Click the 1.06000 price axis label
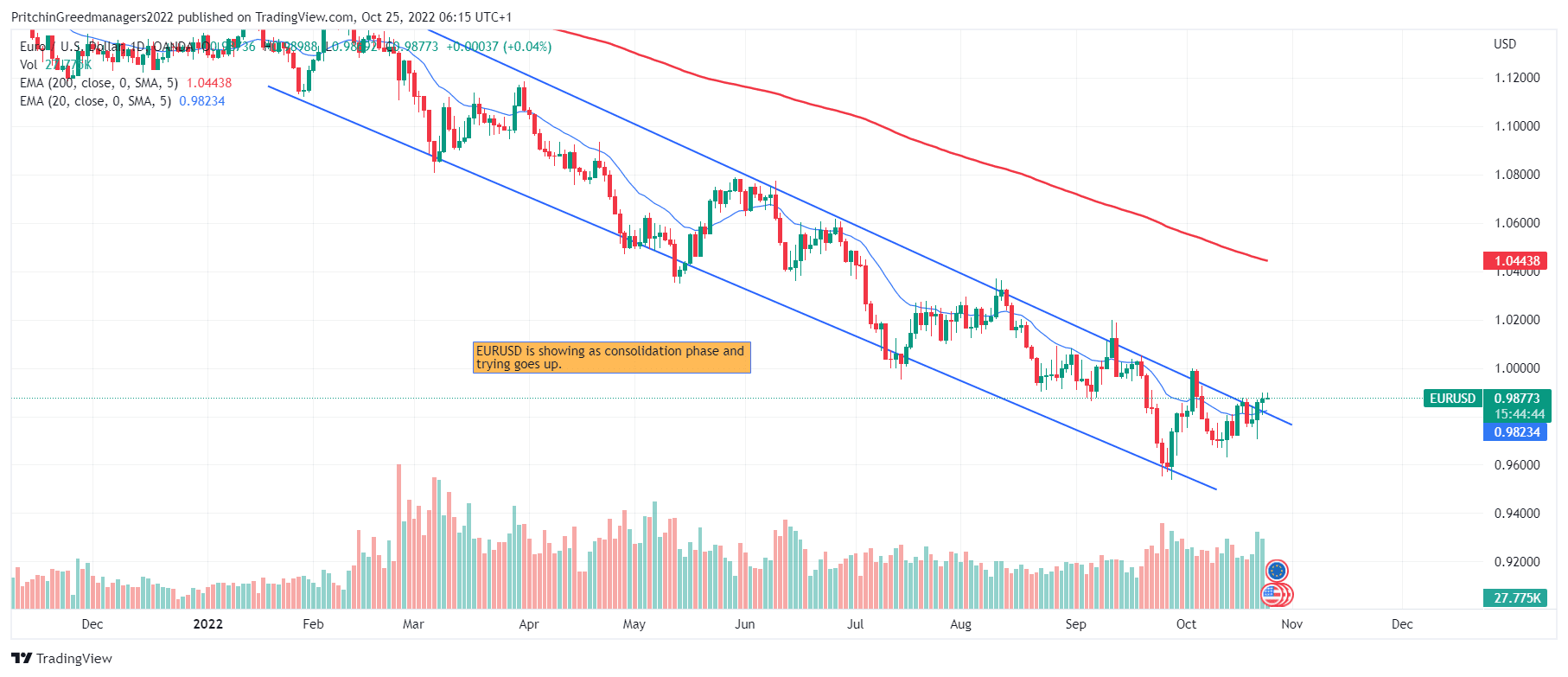Viewport: 1568px width, 677px height. point(1517,223)
